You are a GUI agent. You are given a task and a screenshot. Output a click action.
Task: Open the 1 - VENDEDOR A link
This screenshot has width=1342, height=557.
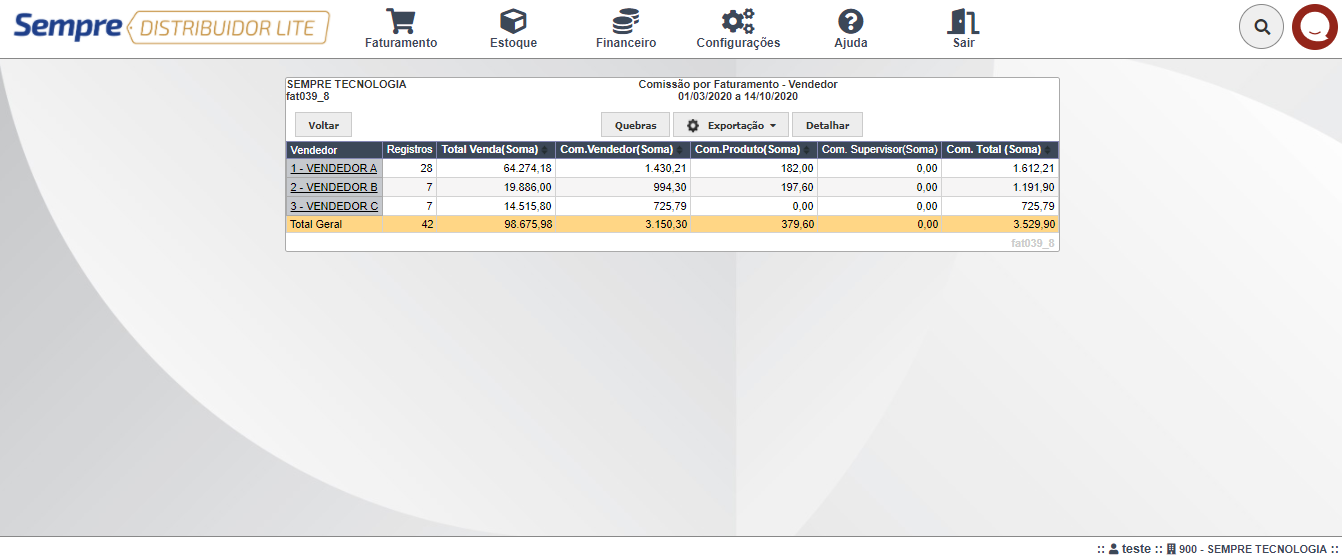tap(334, 168)
